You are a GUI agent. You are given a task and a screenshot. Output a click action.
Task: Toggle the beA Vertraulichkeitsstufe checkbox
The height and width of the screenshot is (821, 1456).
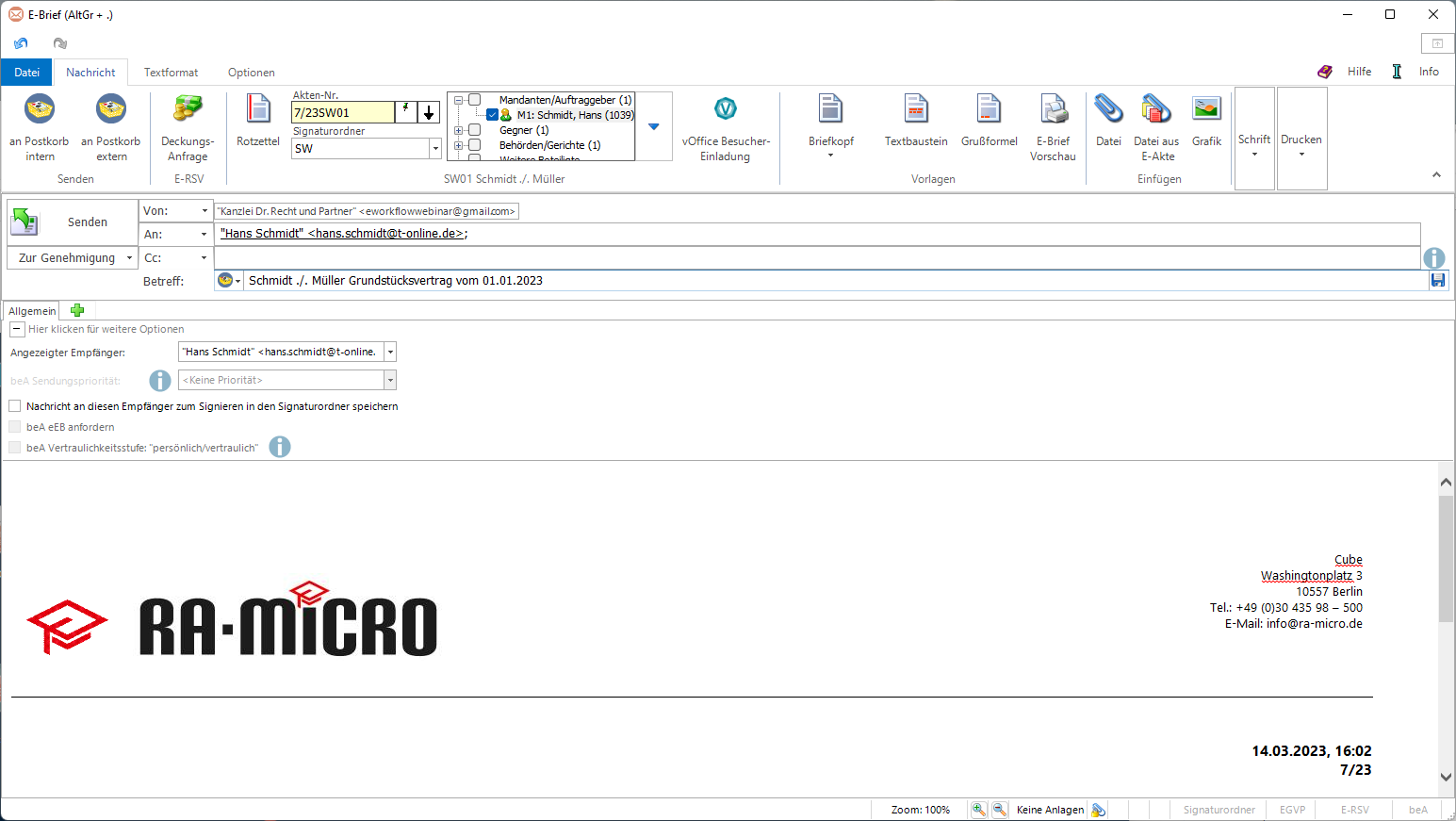[x=15, y=448]
